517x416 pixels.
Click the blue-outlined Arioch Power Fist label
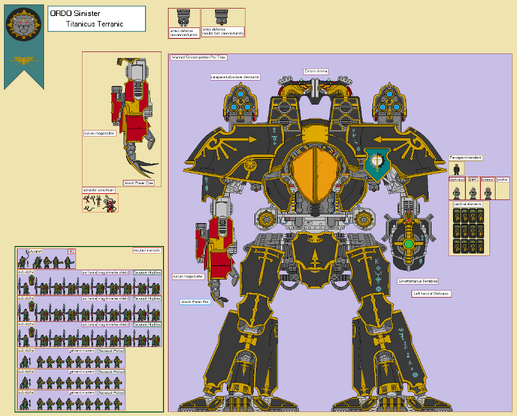[x=195, y=302]
